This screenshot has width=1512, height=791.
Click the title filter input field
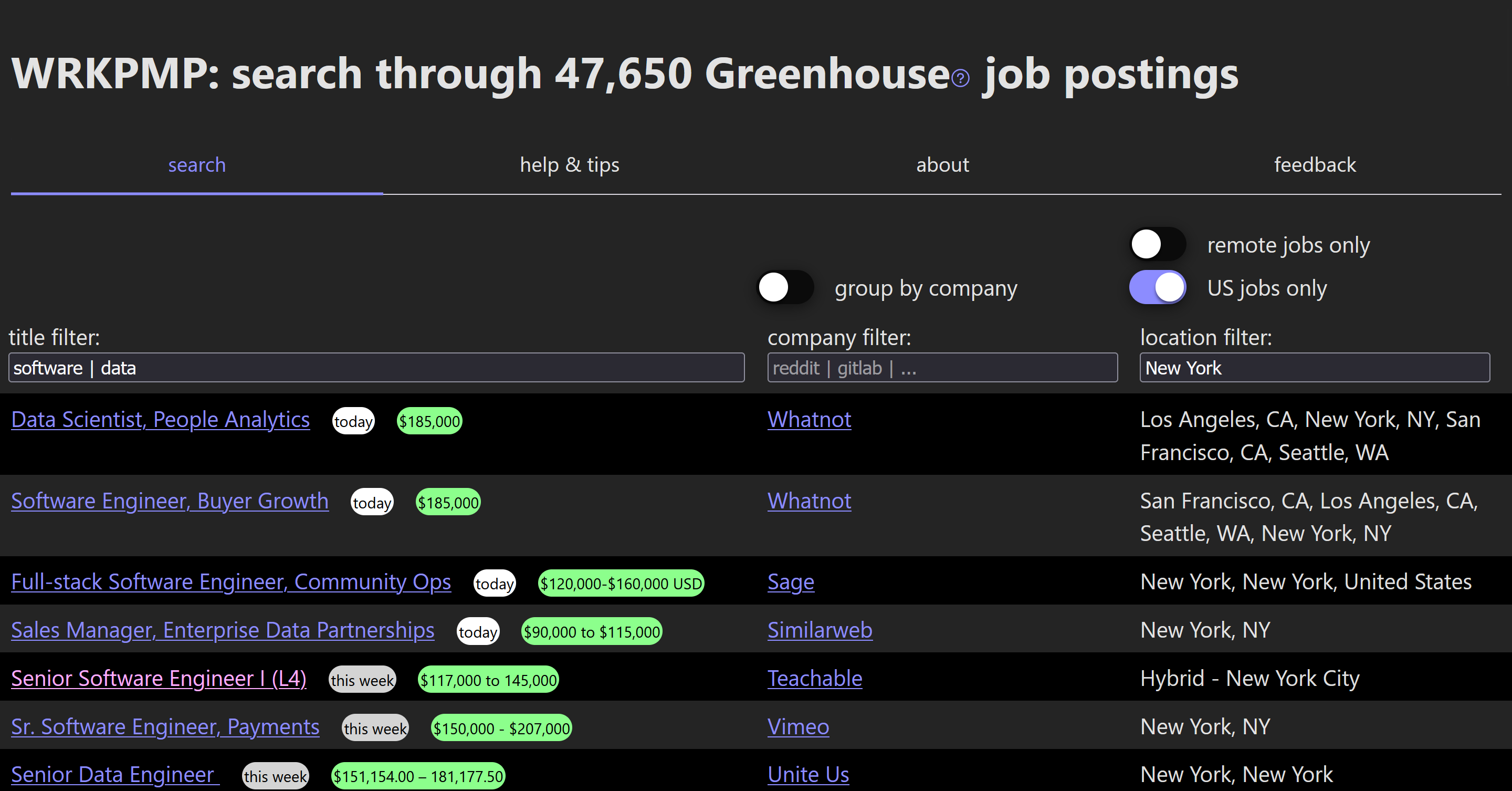(x=376, y=368)
